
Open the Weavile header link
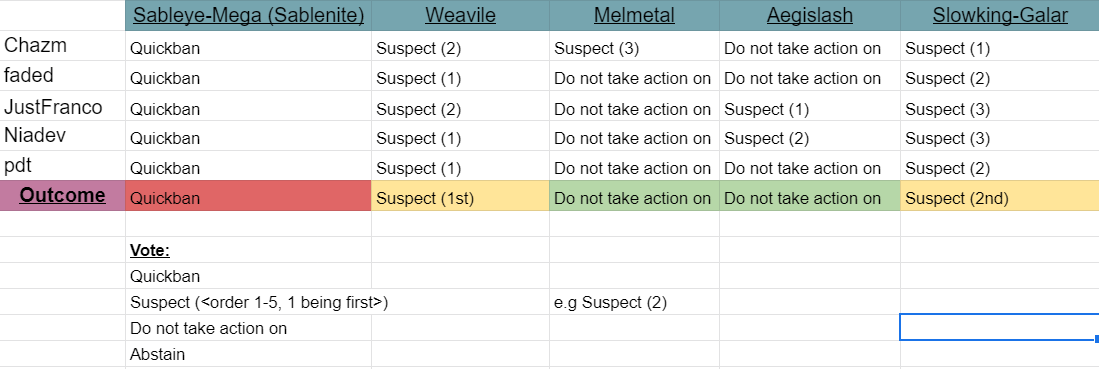coord(460,15)
